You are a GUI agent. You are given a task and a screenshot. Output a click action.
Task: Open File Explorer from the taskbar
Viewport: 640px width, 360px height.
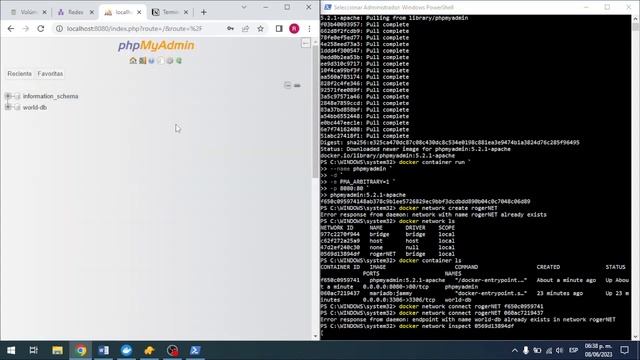coord(57,350)
